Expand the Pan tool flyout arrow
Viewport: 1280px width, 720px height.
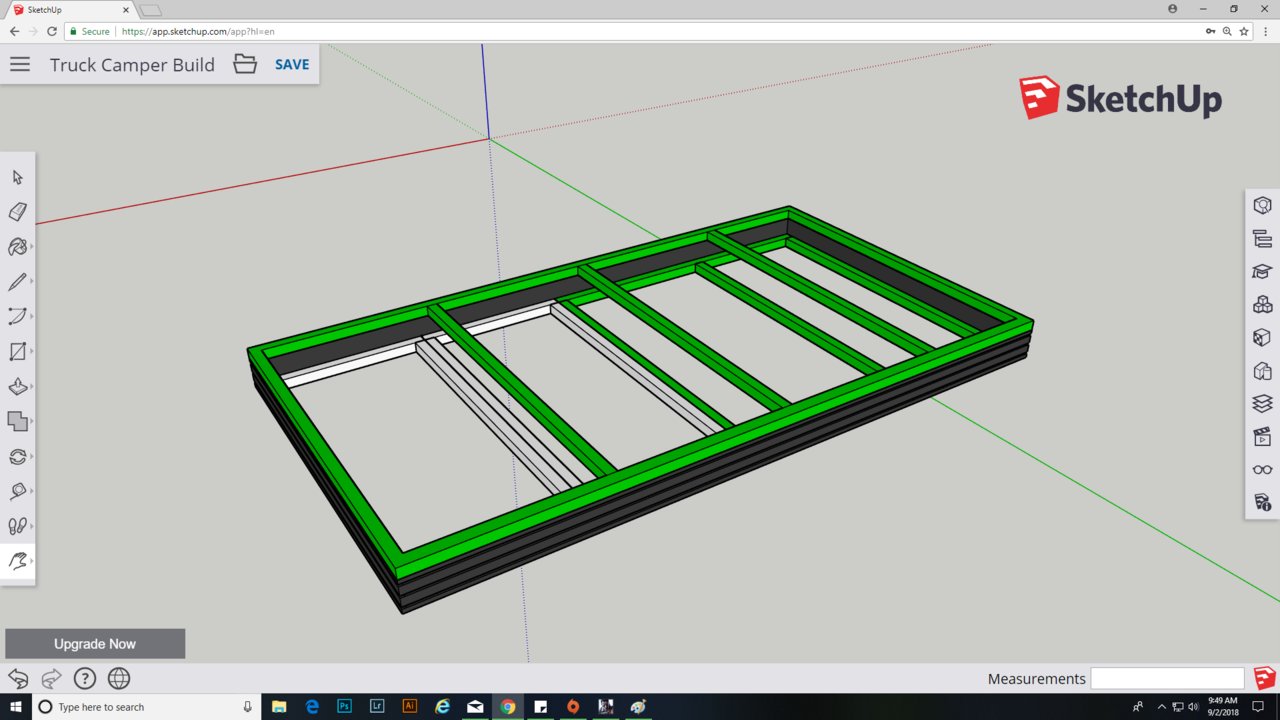coord(32,561)
